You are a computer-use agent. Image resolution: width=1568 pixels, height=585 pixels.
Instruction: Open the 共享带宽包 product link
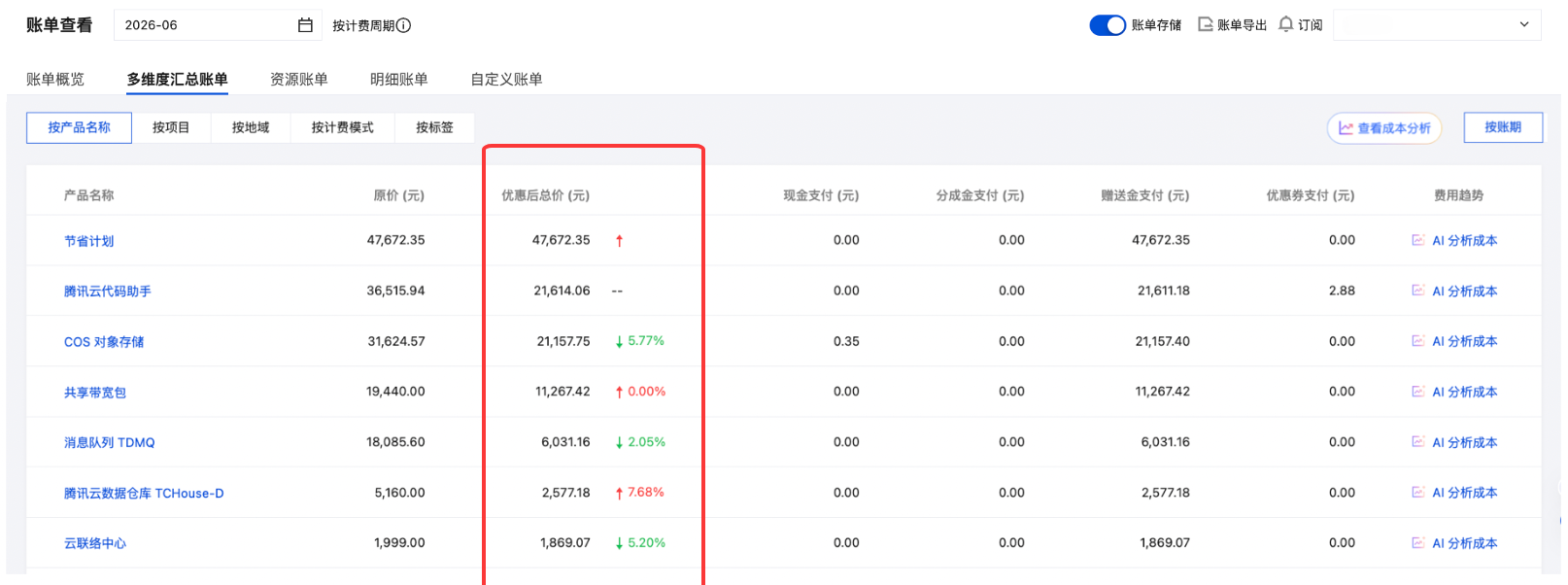(x=95, y=393)
